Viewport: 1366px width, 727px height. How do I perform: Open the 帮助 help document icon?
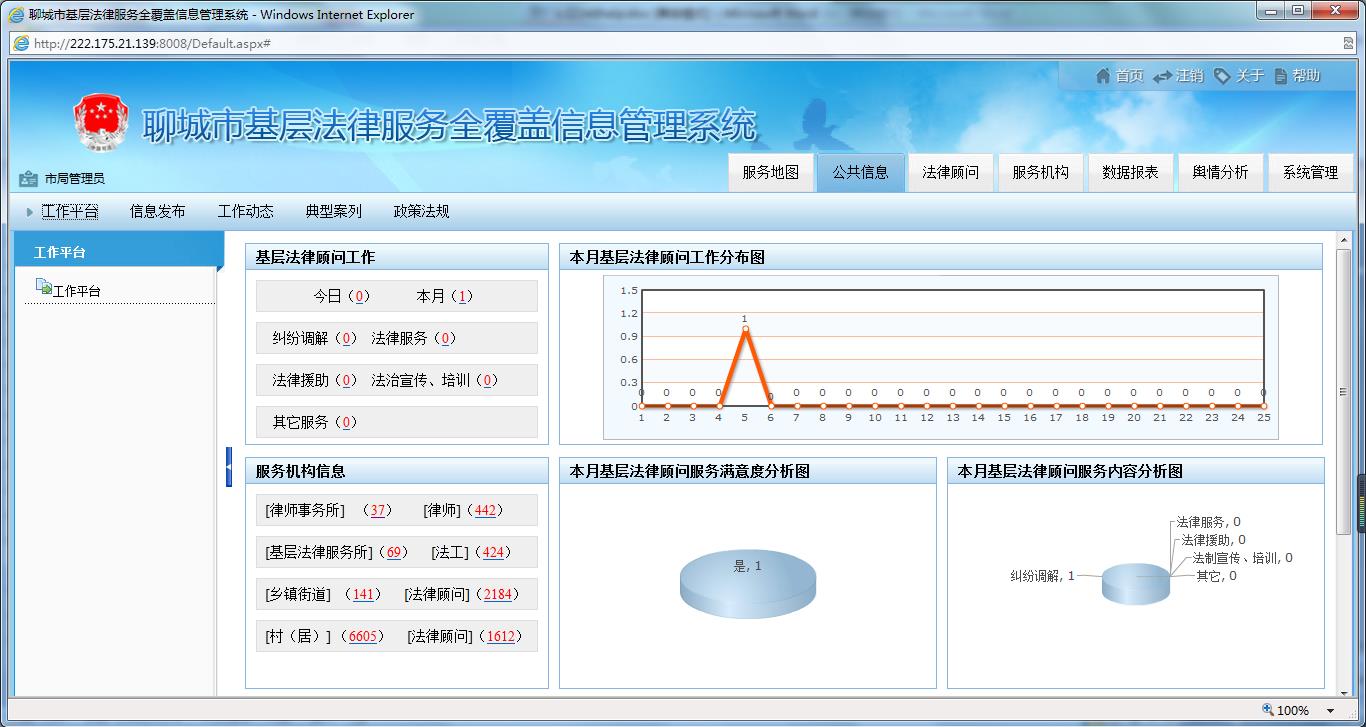(x=1280, y=76)
